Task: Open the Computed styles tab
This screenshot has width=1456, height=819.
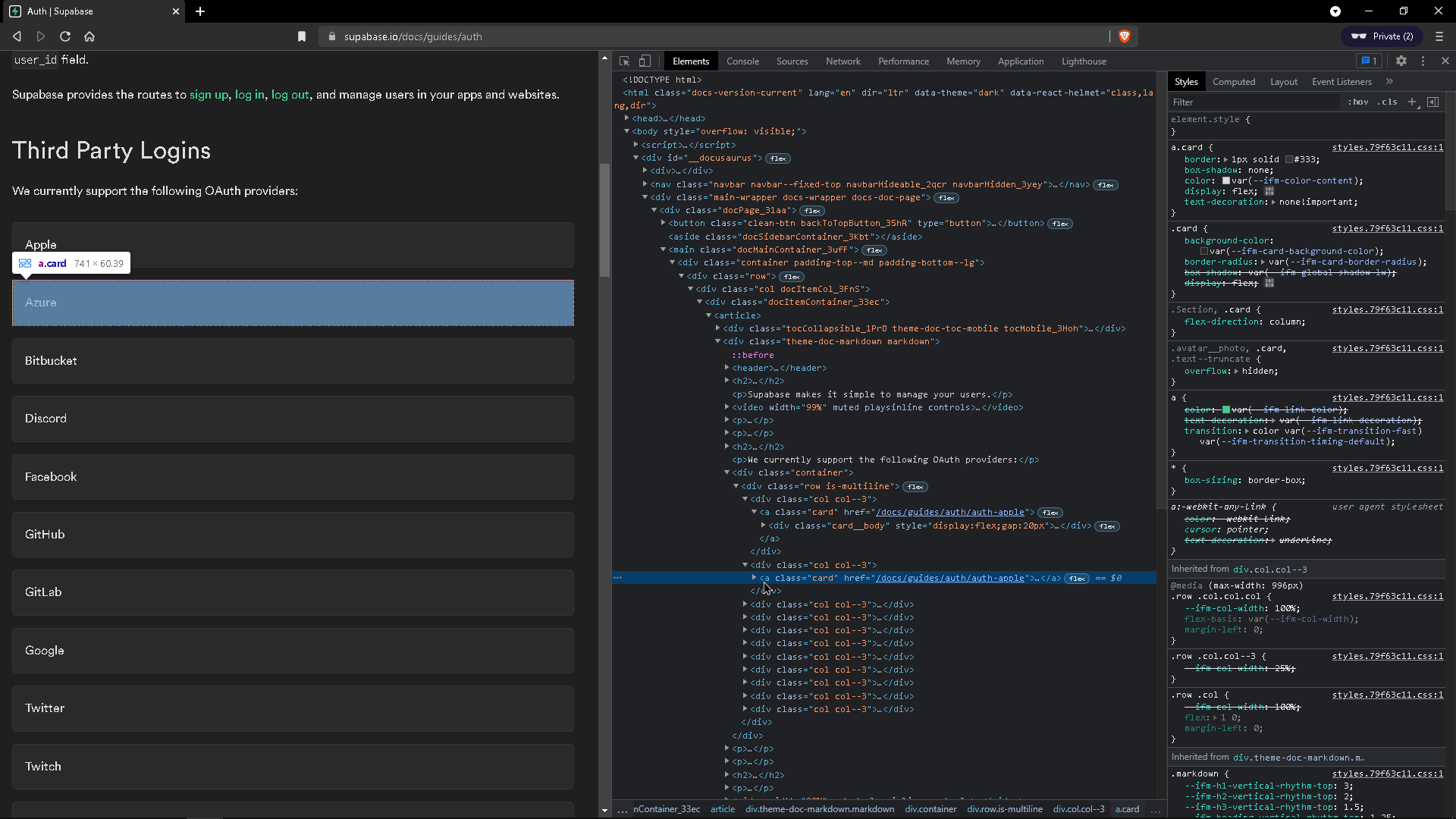Action: pyautogui.click(x=1234, y=81)
